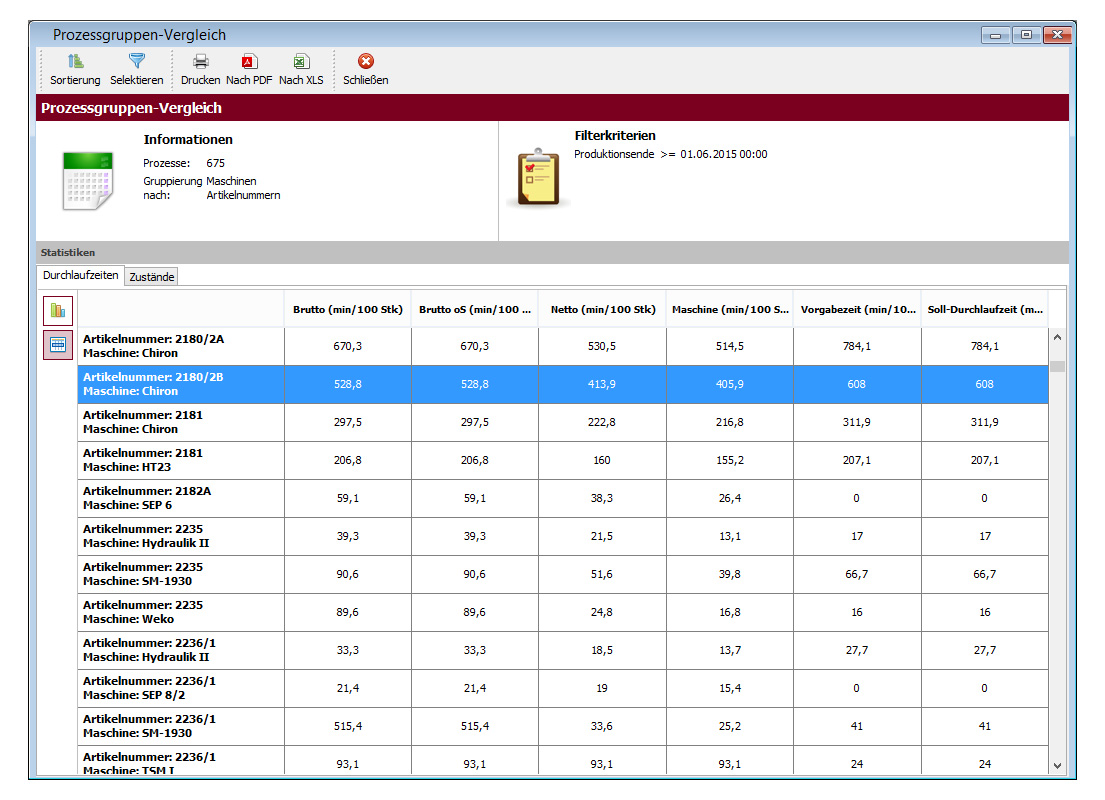
Task: Minimize the Prozessgruppen-Vergleich window
Action: tap(996, 35)
